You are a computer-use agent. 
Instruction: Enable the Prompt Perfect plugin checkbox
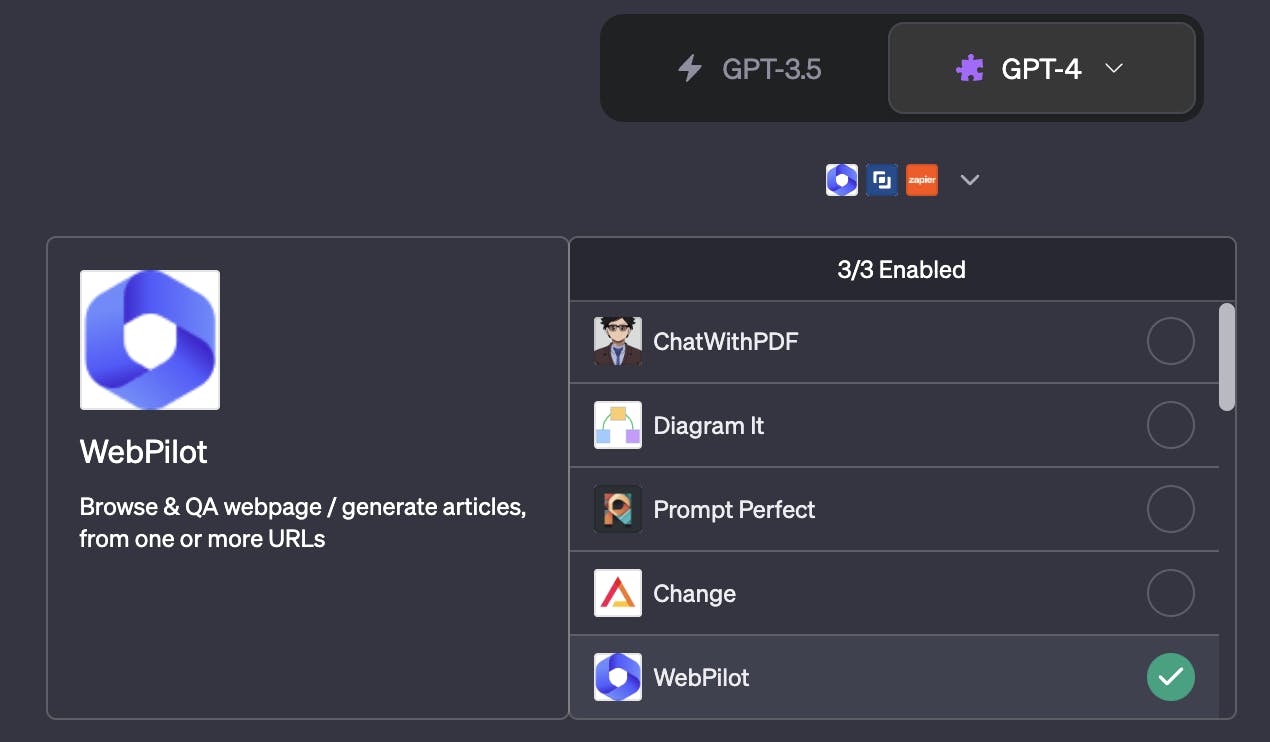[x=1171, y=510]
